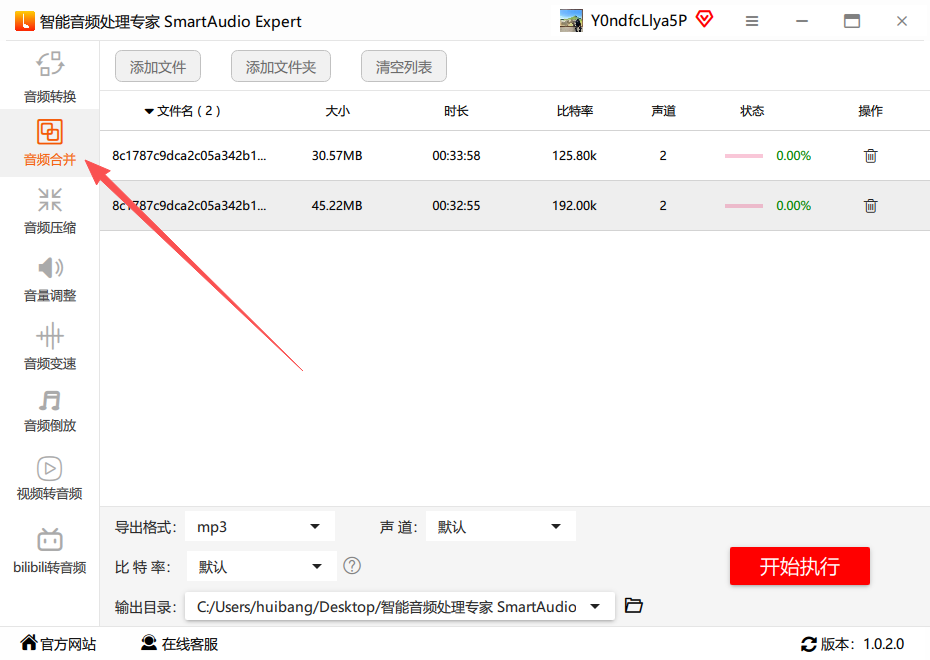Open the 音频倒放 reverse playback tool
Viewport: 930px width, 660px height.
50,411
